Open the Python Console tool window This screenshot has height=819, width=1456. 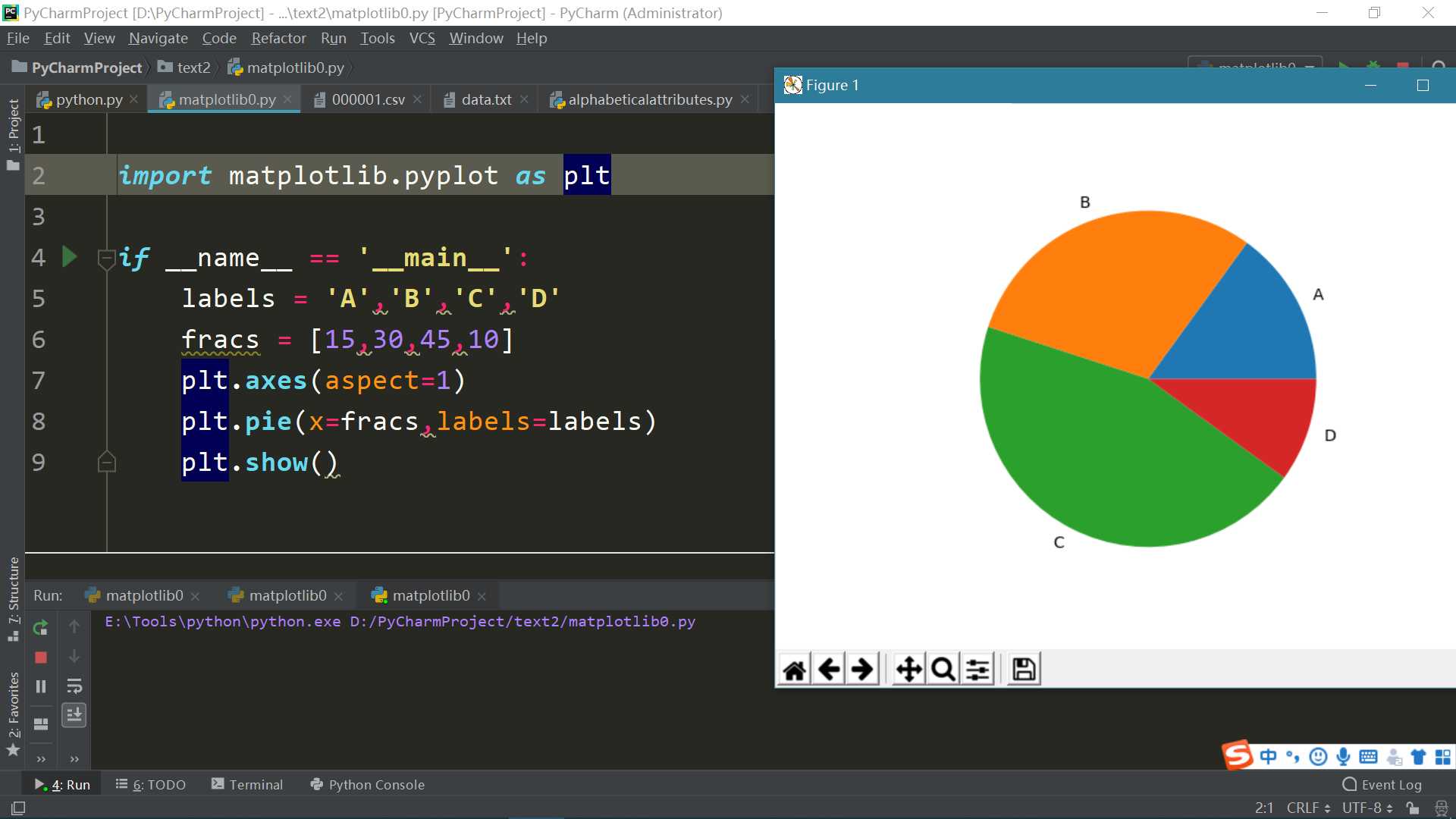pos(368,784)
